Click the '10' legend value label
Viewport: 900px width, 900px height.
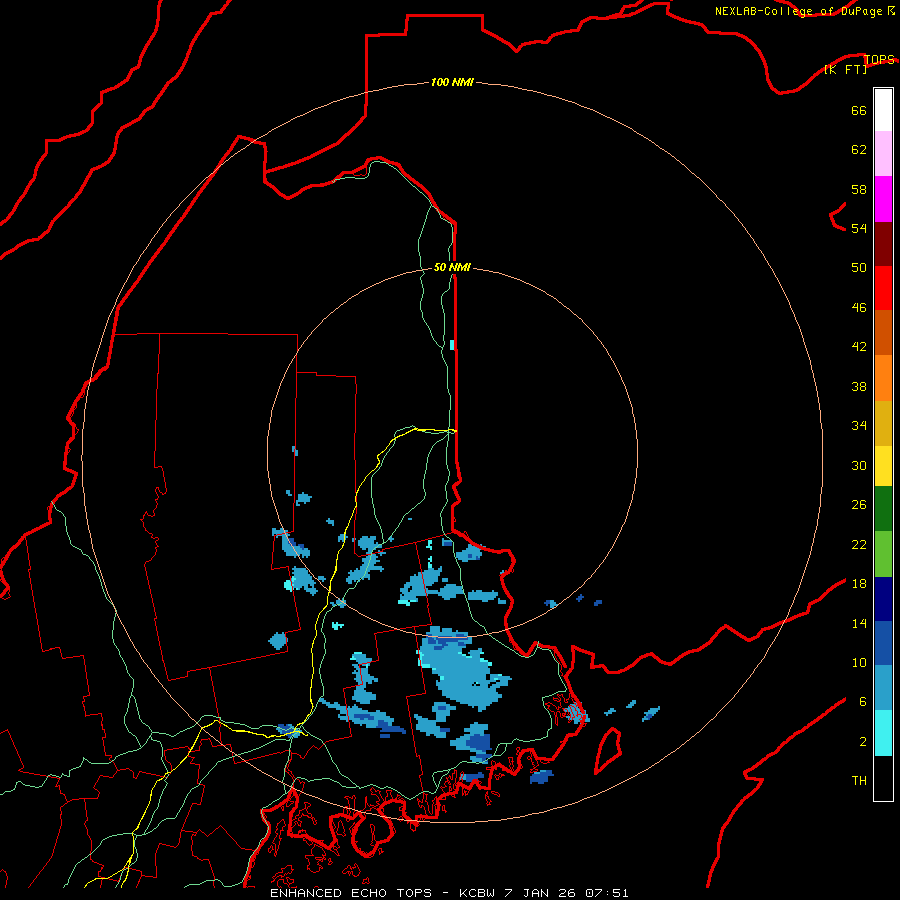[x=859, y=663]
